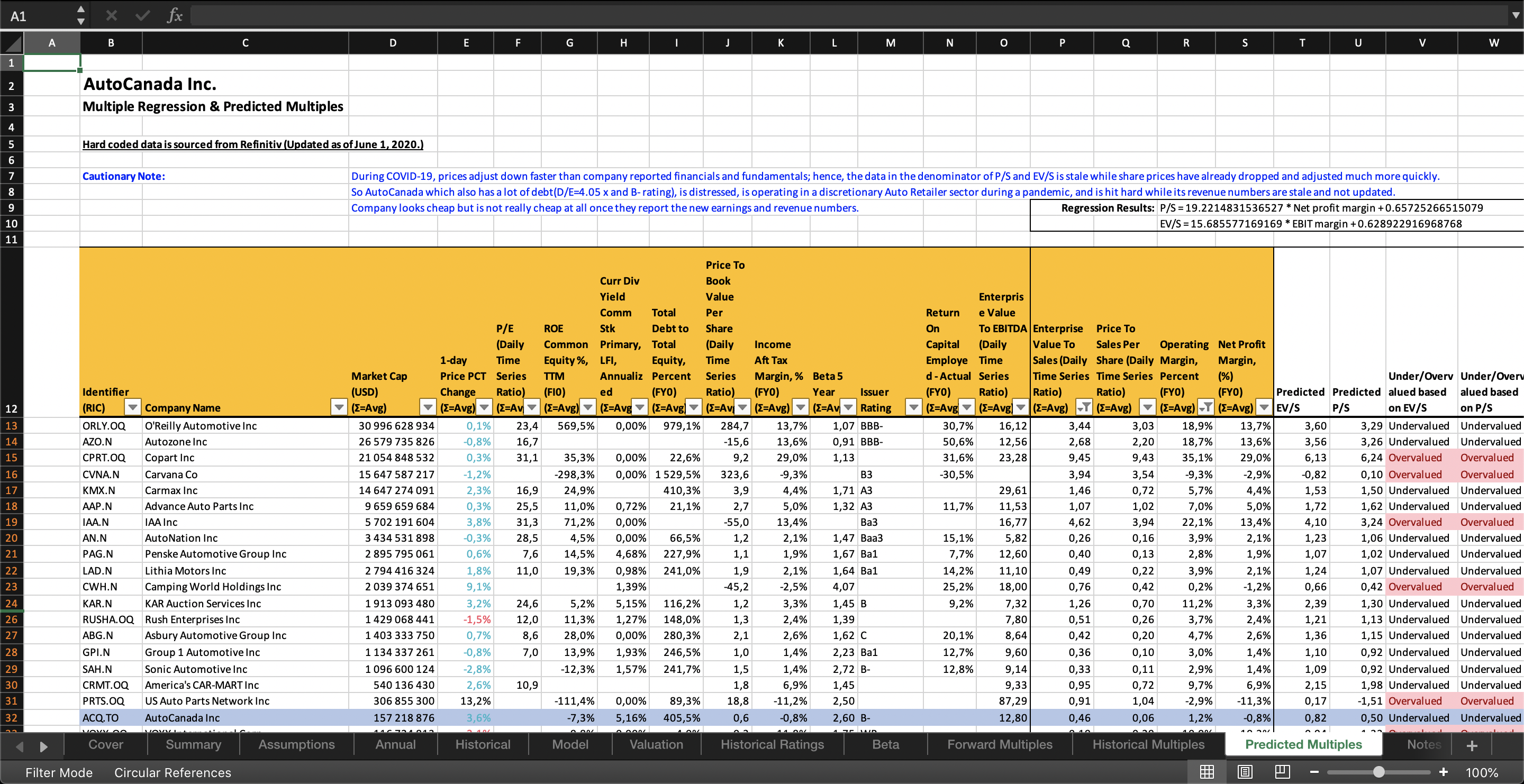Select O'Reilly Automotive Inc company cell
Screen dimensions: 1524x784
[x=245, y=426]
